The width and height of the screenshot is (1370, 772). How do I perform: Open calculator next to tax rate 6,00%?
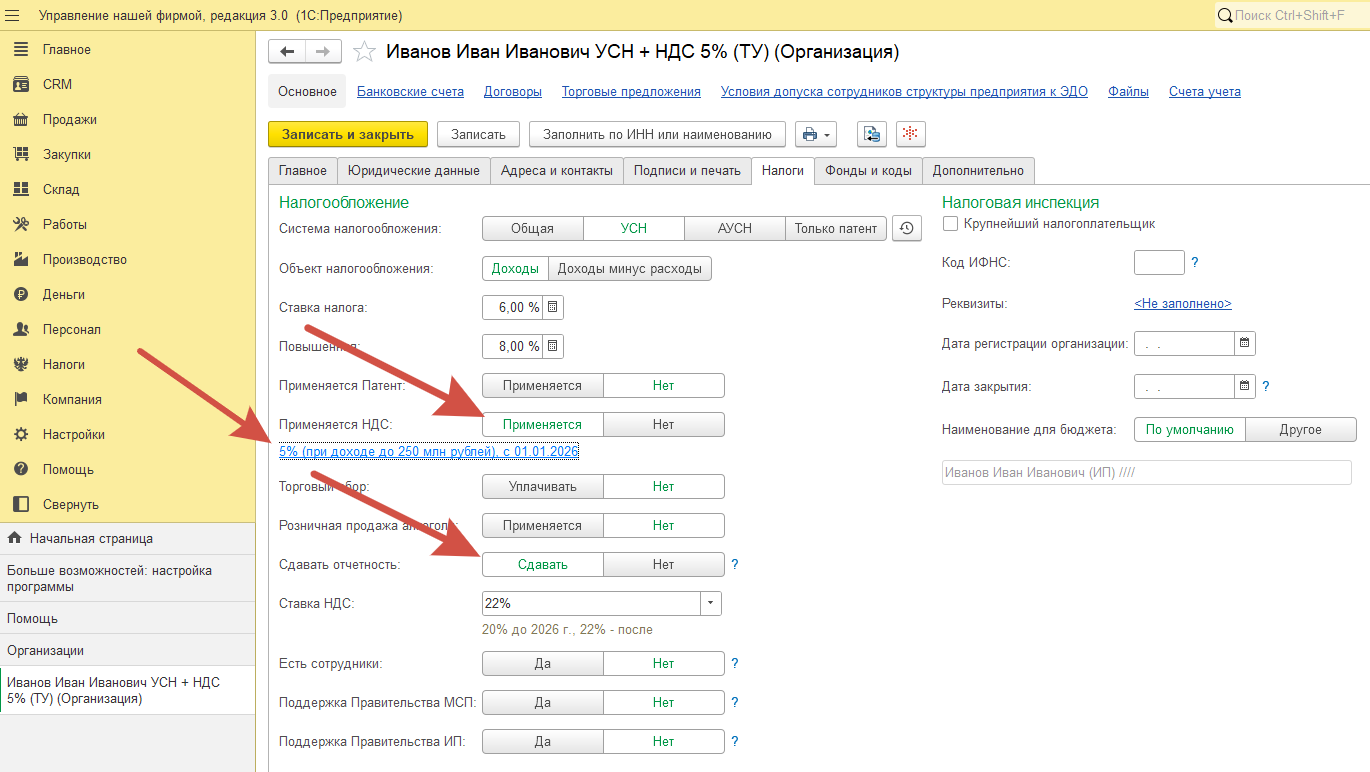point(554,307)
